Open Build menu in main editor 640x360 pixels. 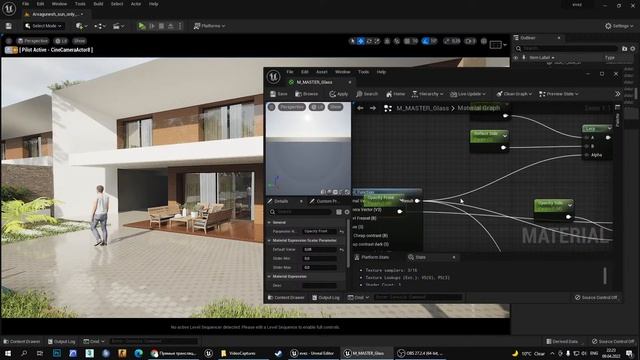coord(98,4)
